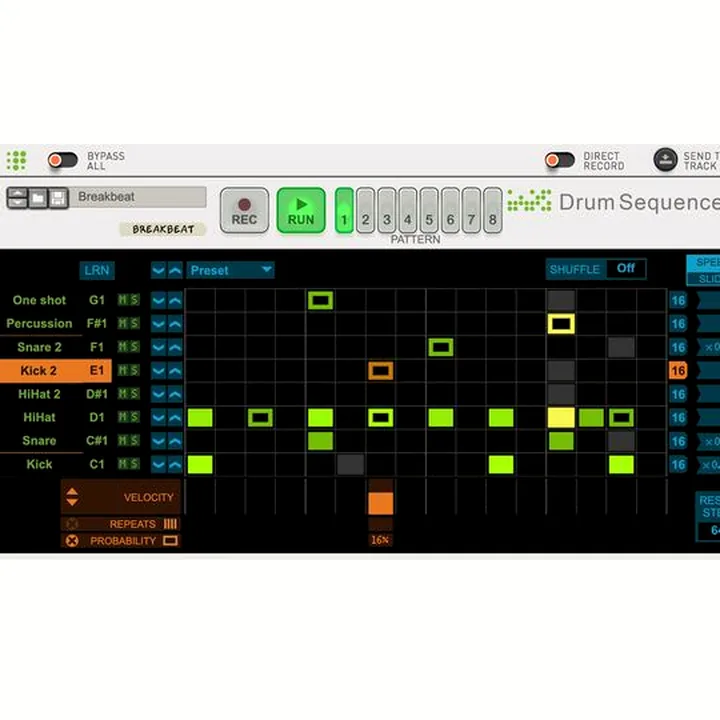
Task: Toggle the hollow green step in Snare 2 row
Action: click(441, 348)
